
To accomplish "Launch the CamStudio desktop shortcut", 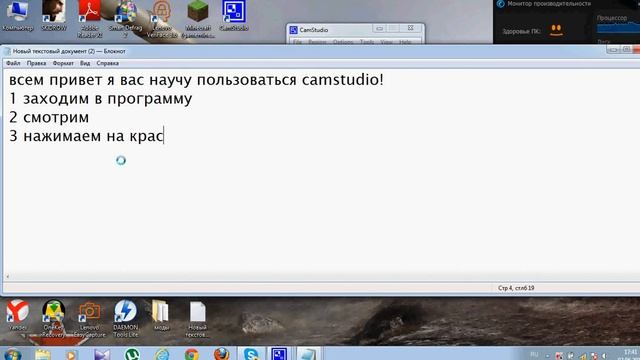I will pyautogui.click(x=234, y=16).
